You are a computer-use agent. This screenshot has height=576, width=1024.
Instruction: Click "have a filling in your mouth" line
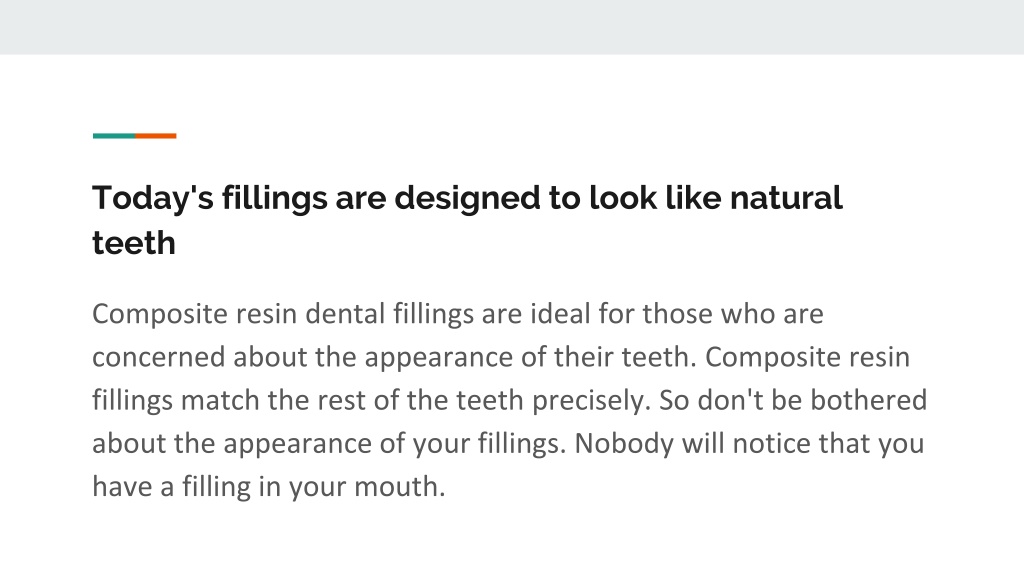(268, 487)
